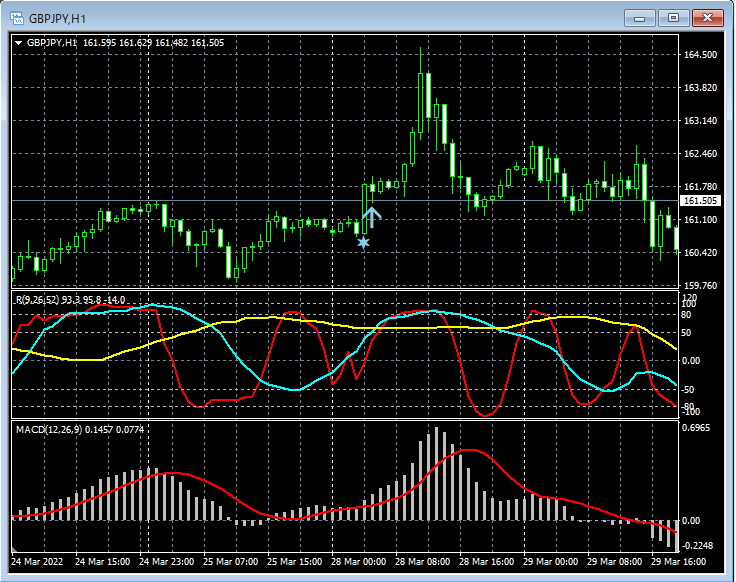The image size is (736, 582).
Task: Click the MACD(12,26,9) indicator label
Action: [48, 429]
